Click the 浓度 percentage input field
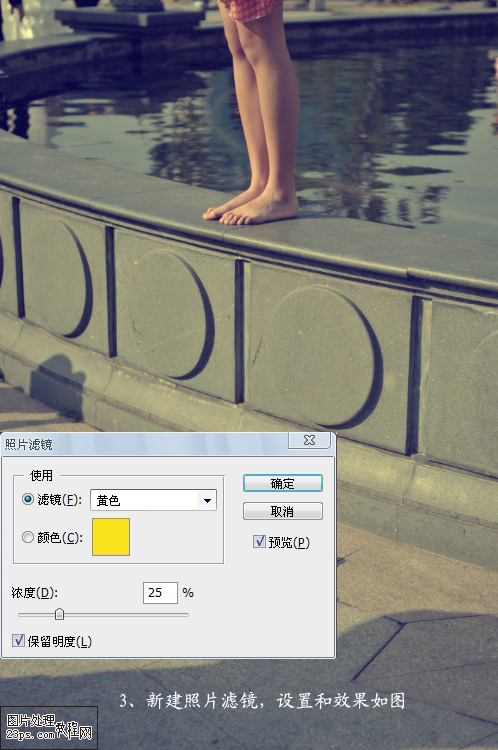 click(160, 593)
